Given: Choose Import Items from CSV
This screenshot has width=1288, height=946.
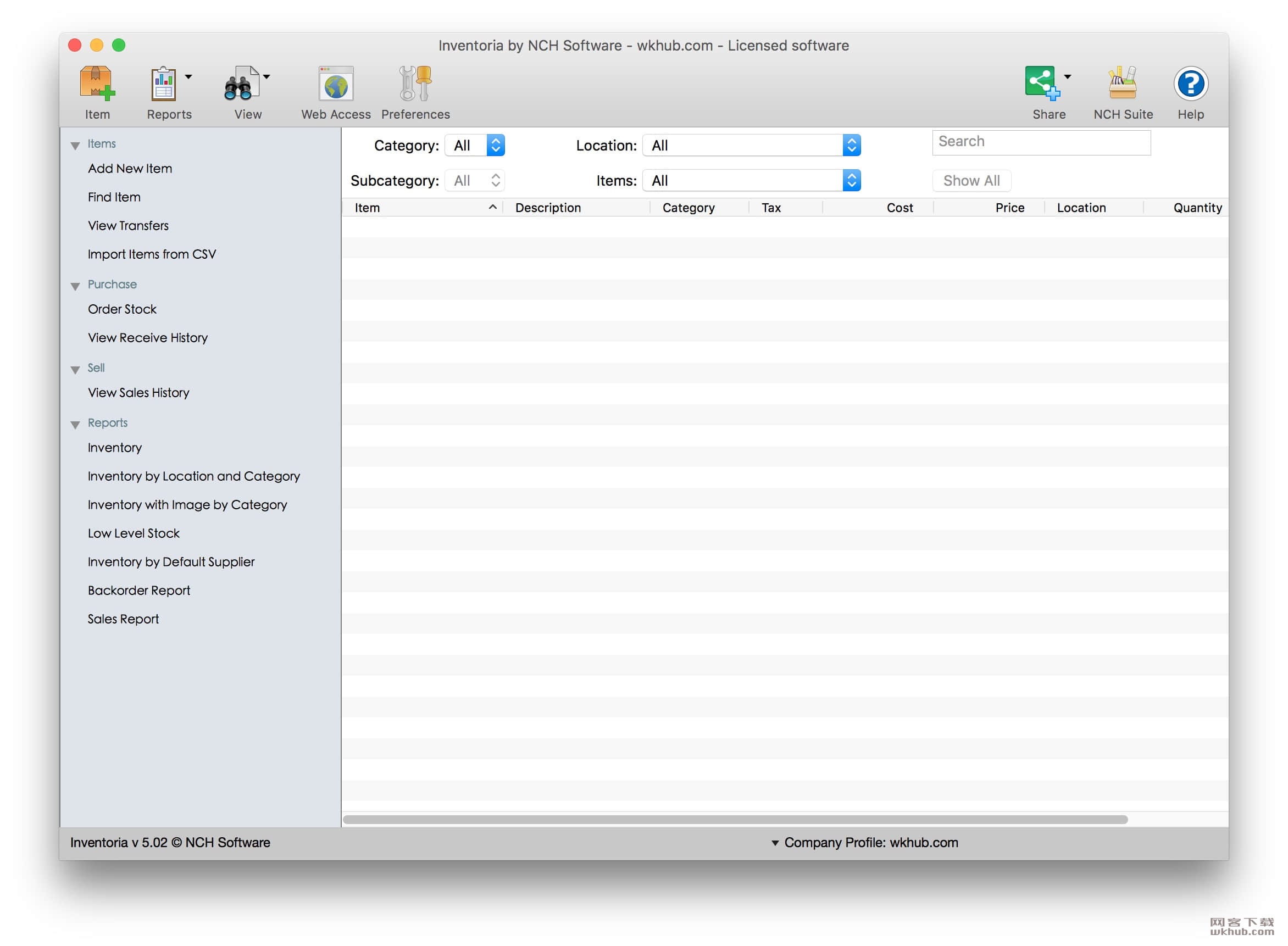Looking at the screenshot, I should click(x=152, y=254).
